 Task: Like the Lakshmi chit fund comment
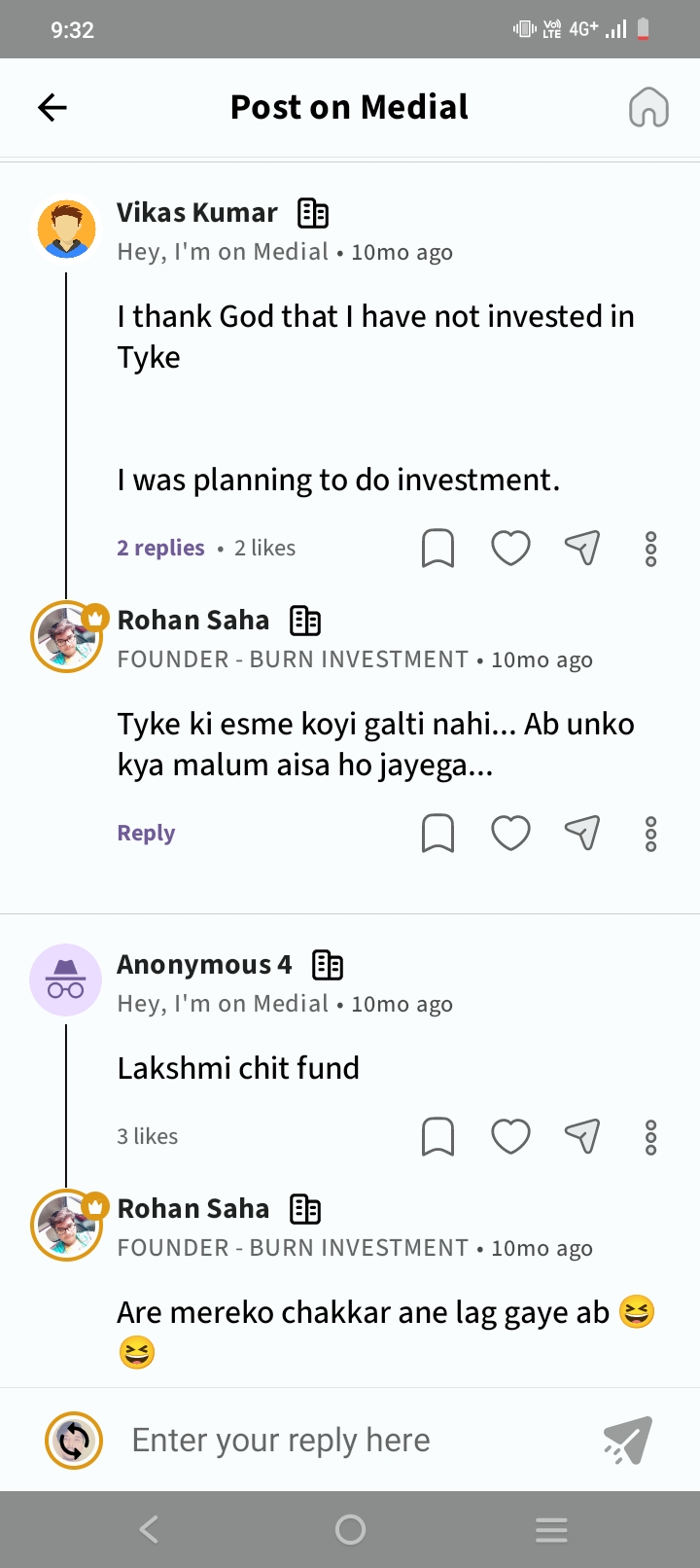510,1136
